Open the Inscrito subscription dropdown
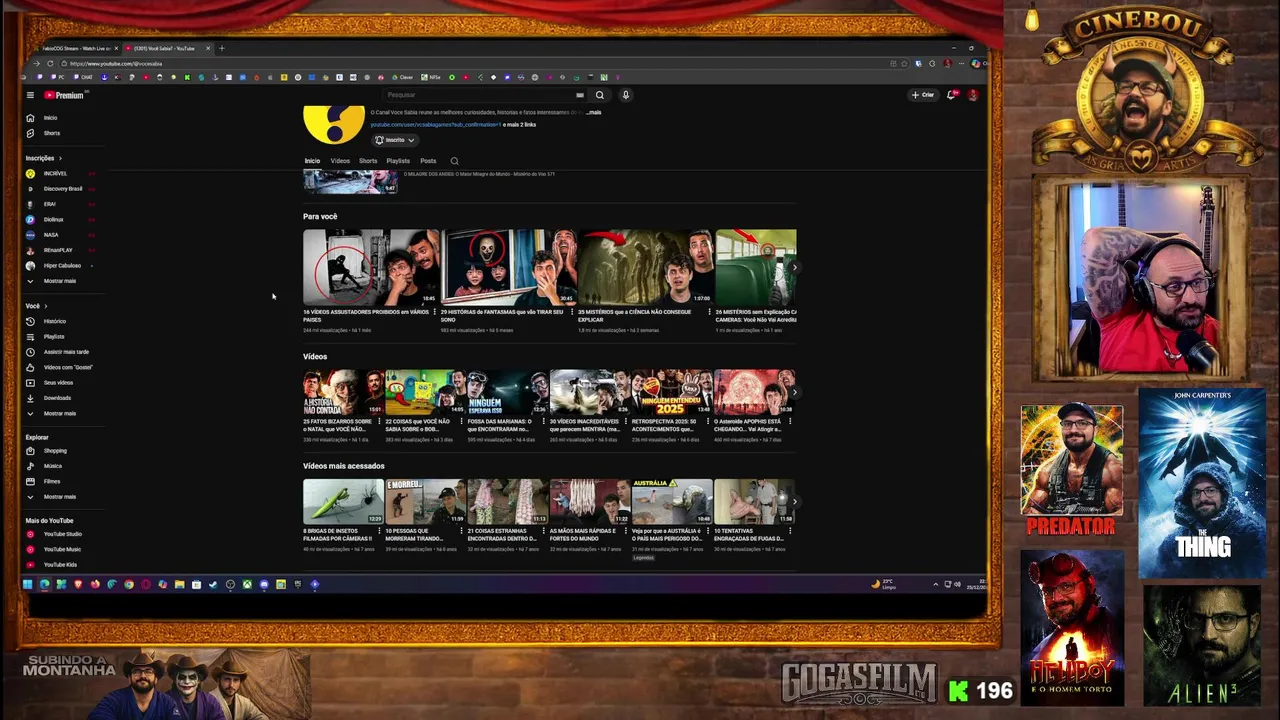Screen dimensions: 1280x720 click(x=394, y=140)
